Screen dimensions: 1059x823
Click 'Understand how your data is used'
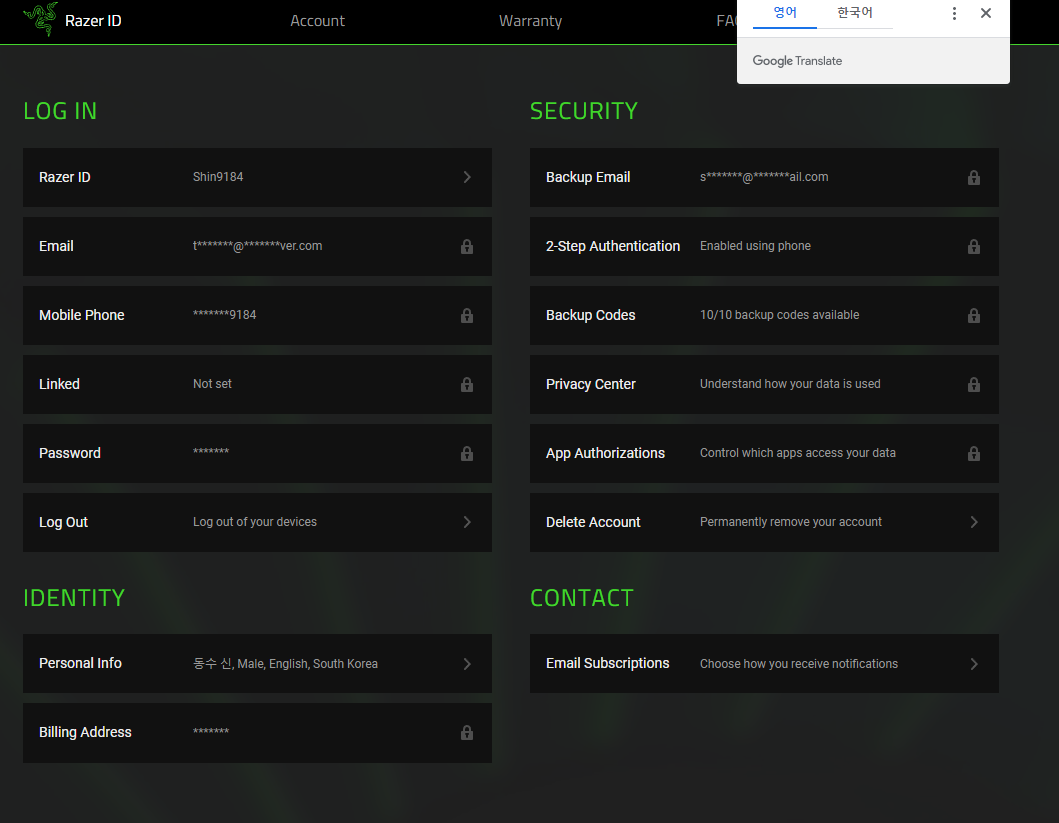(x=790, y=383)
